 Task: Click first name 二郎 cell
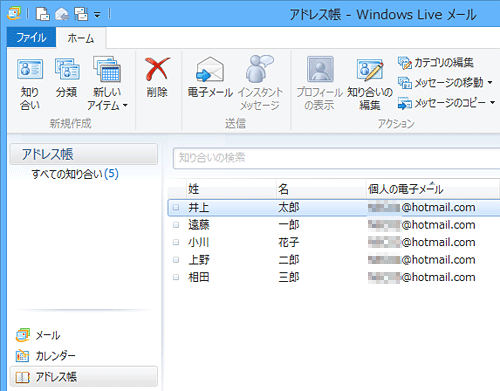click(x=289, y=260)
